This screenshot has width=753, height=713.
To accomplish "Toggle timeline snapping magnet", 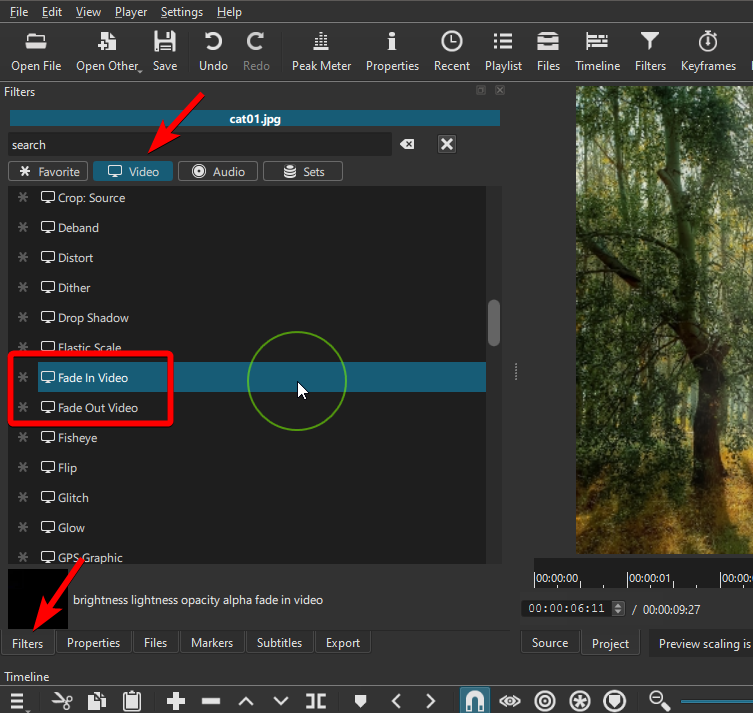I will [x=475, y=700].
